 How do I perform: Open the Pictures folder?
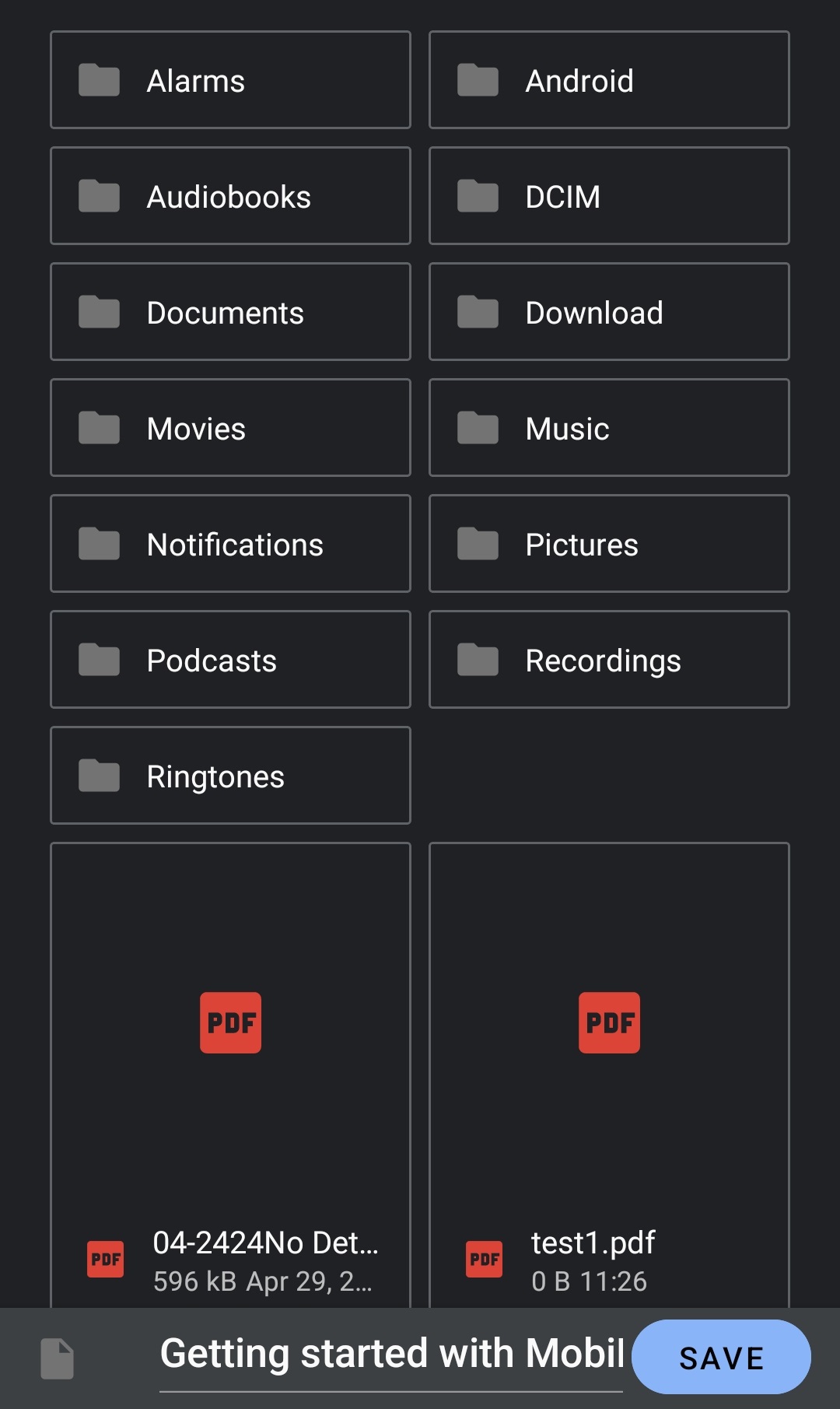click(608, 544)
